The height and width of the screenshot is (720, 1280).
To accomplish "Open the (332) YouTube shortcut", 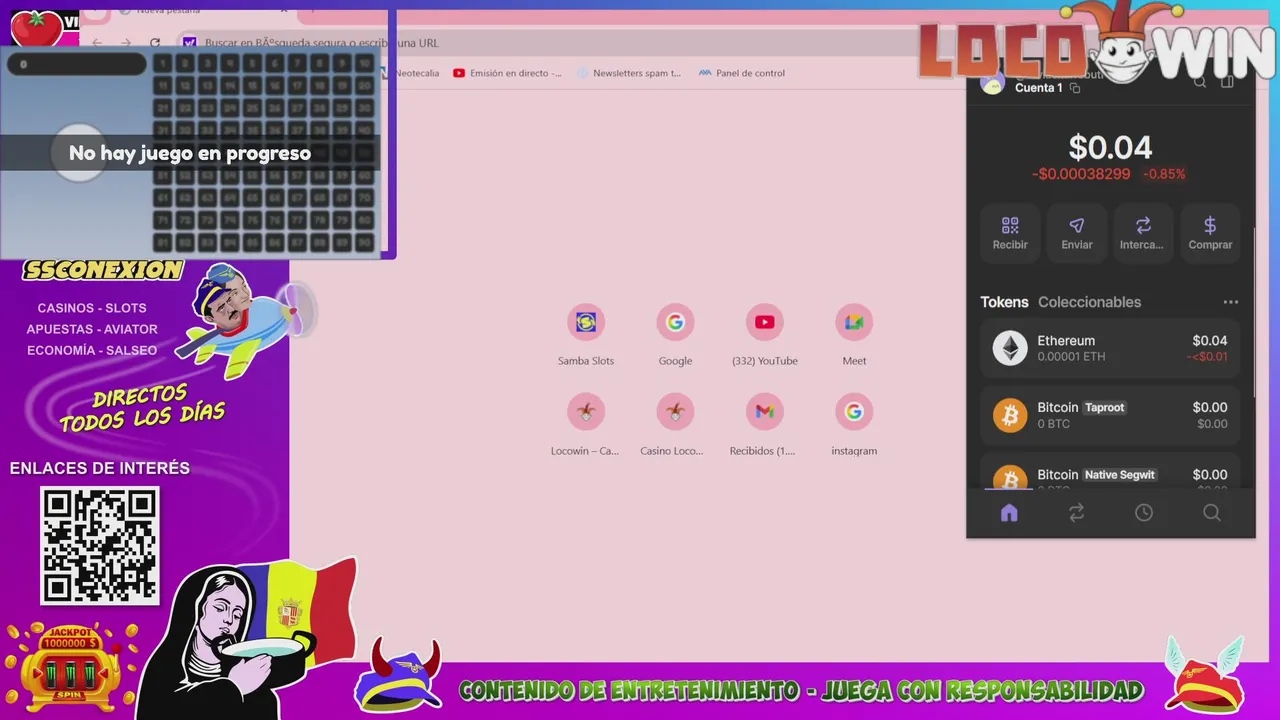I will [765, 335].
